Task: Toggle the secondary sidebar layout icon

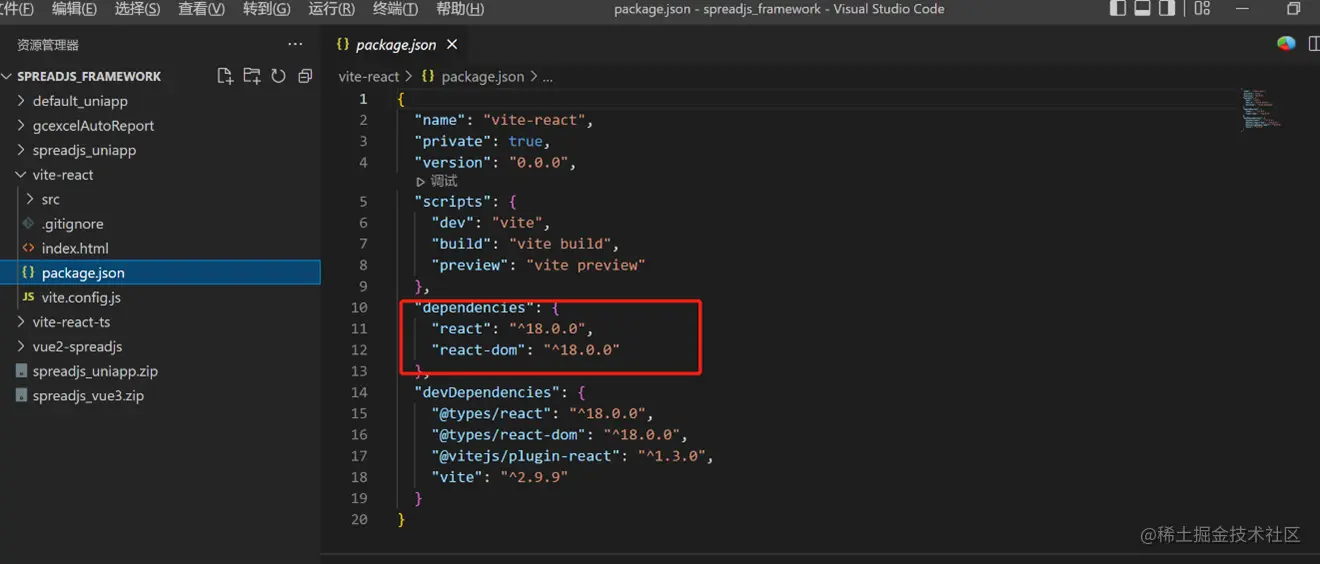Action: (1166, 9)
